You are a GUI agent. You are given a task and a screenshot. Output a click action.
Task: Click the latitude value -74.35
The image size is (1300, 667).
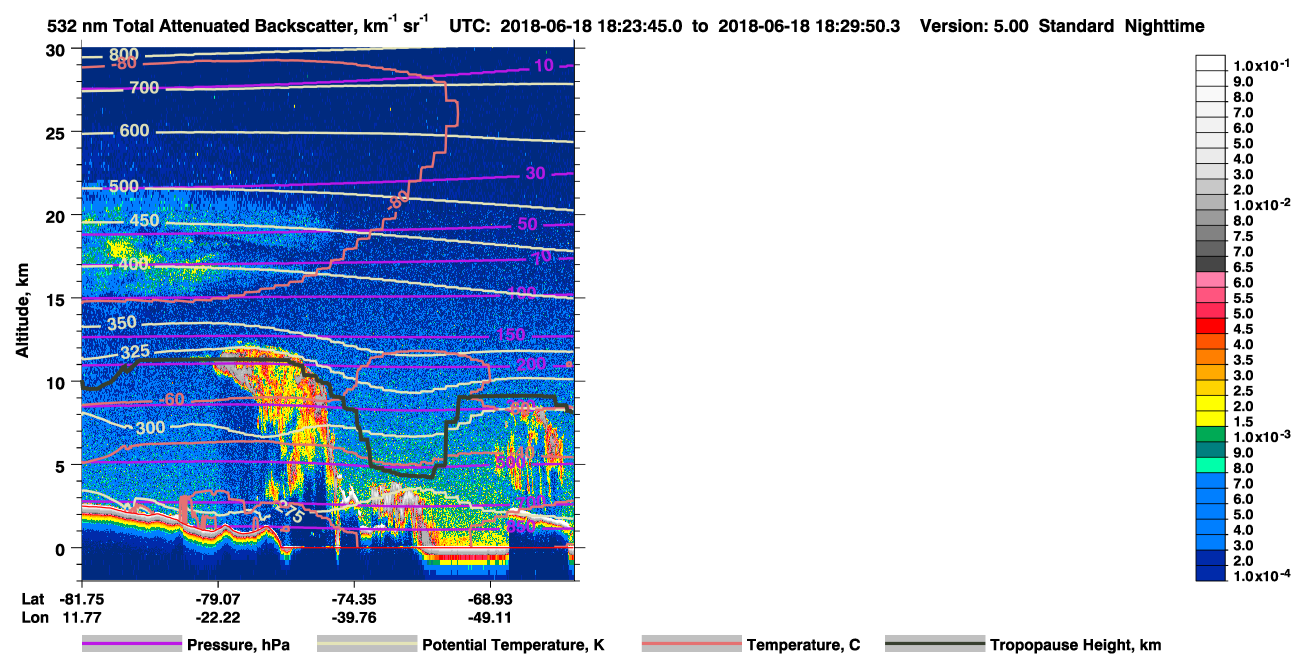[355, 599]
